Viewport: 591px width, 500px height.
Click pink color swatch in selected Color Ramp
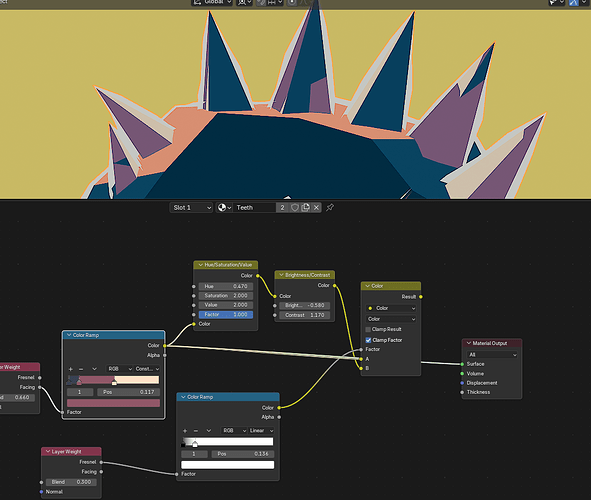click(113, 403)
